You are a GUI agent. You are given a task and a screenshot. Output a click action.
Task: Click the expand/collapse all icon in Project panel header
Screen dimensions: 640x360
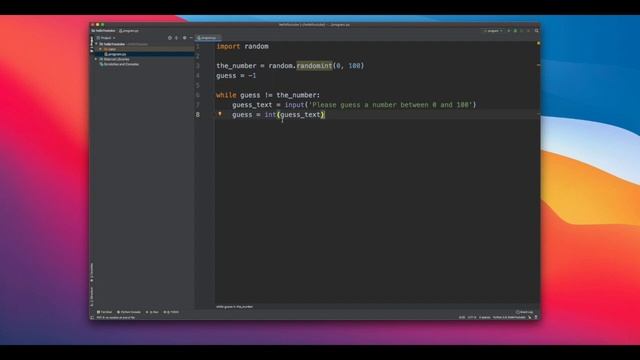coord(176,38)
